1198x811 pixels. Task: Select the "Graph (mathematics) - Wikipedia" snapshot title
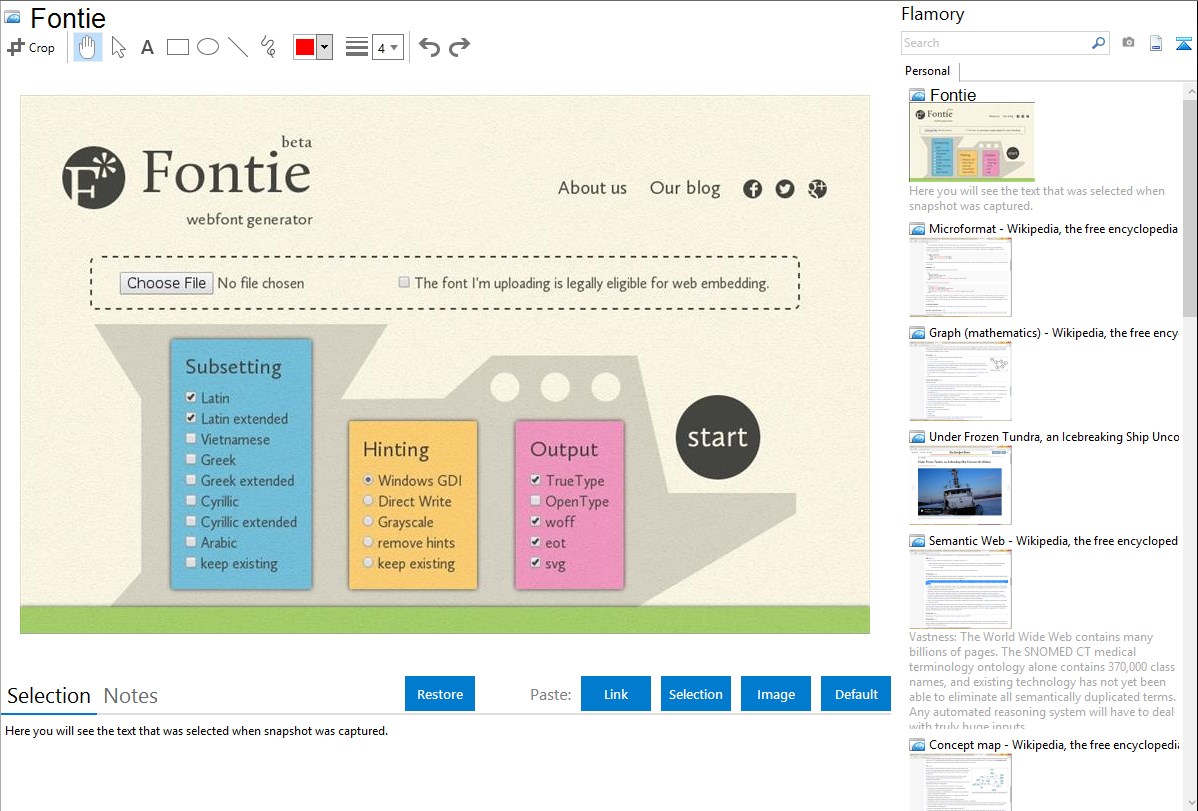(1053, 333)
